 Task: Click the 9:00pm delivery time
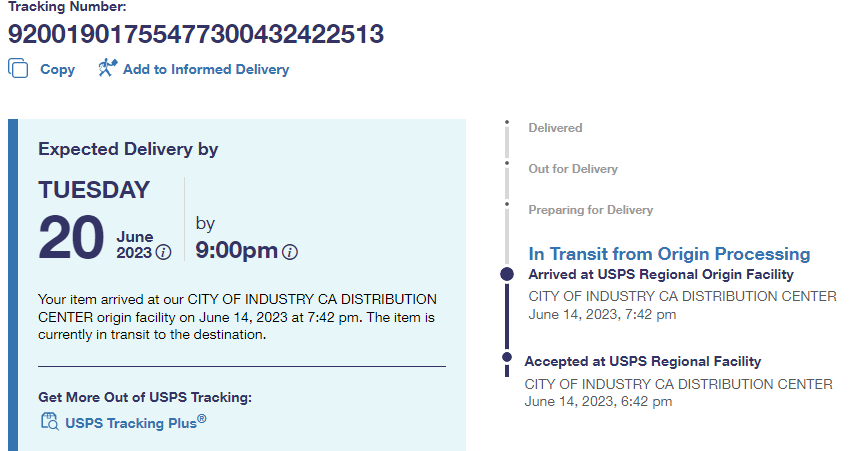coord(236,250)
